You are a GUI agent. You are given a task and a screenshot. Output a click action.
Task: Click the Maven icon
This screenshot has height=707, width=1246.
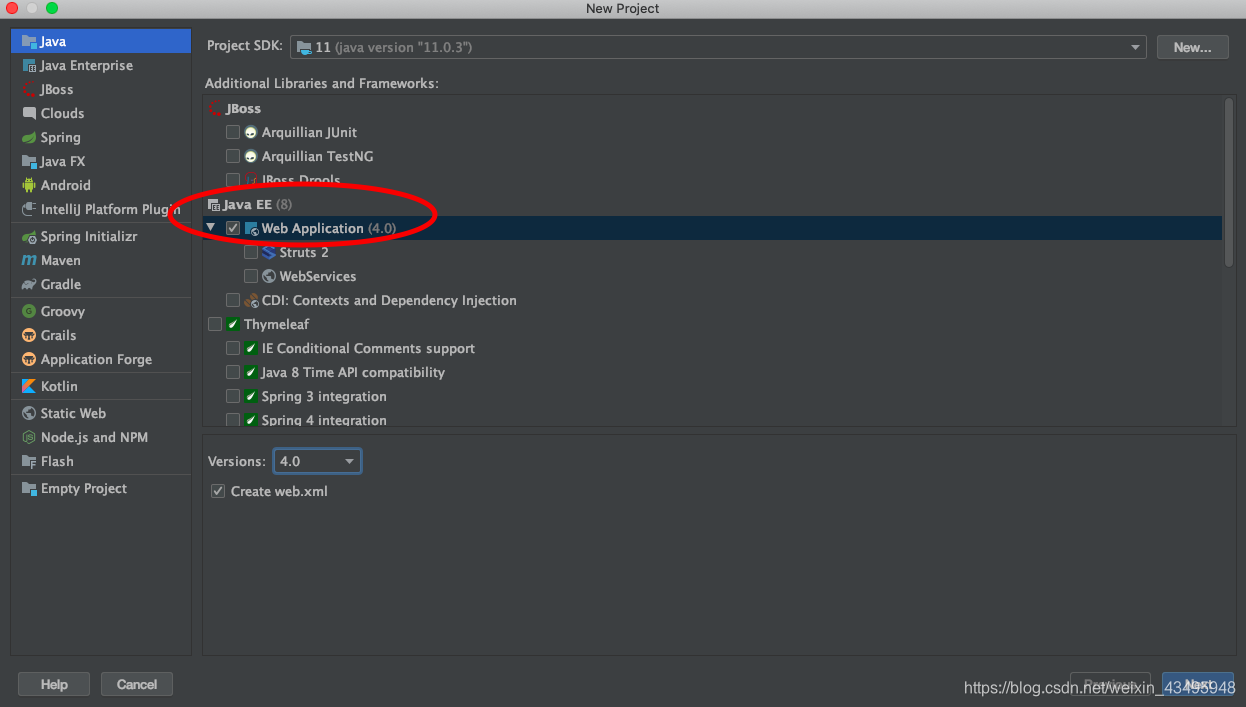(29, 261)
